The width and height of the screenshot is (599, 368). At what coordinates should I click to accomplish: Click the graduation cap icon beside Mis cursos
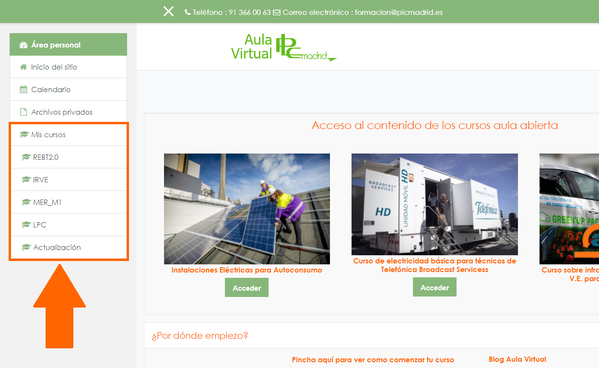coord(24,135)
